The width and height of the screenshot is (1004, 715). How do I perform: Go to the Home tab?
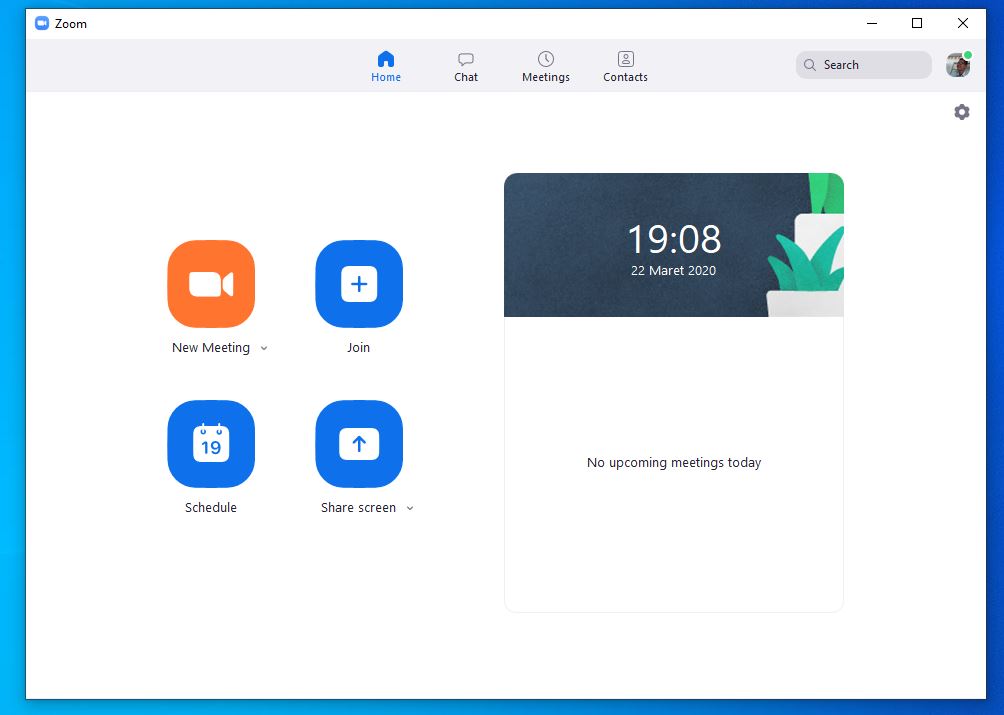click(x=386, y=66)
